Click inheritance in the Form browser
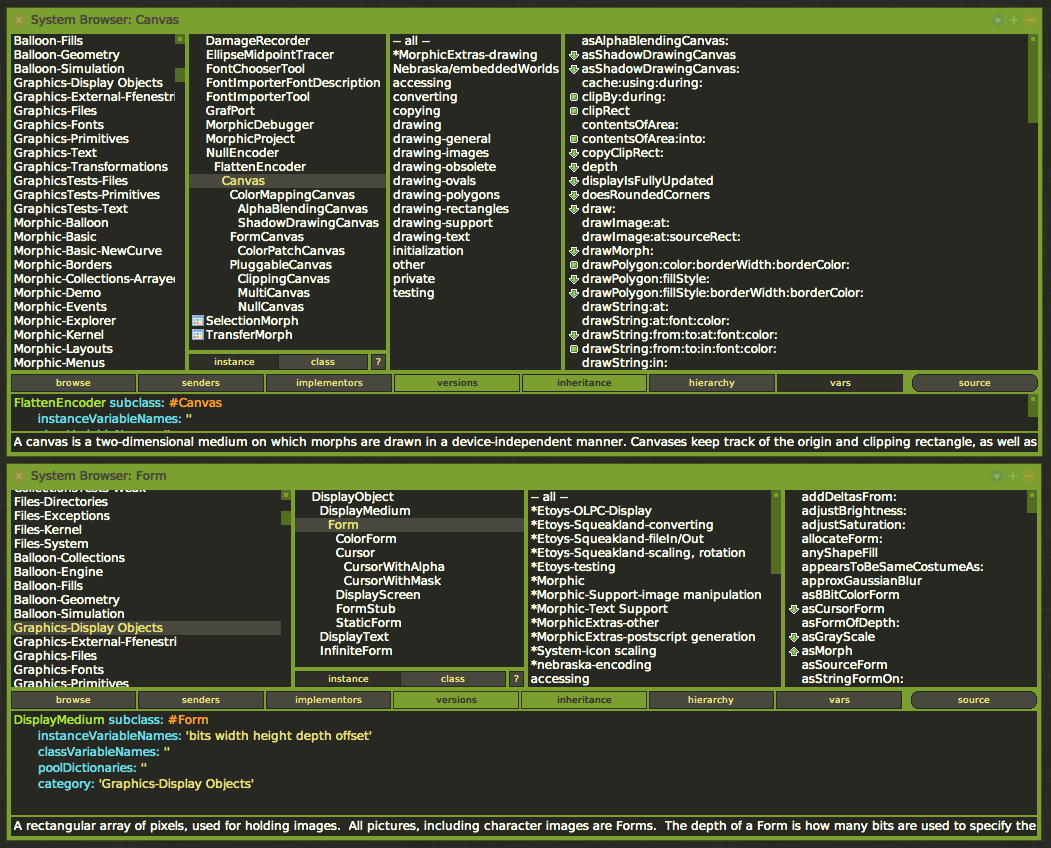1051x848 pixels. (584, 700)
